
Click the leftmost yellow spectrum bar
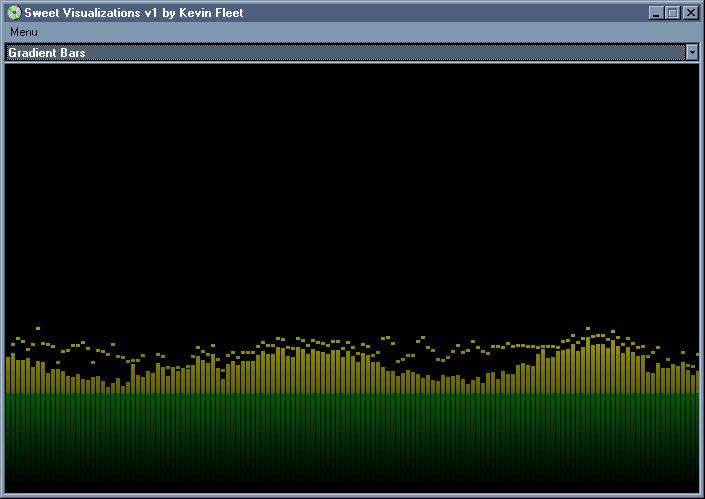8,375
